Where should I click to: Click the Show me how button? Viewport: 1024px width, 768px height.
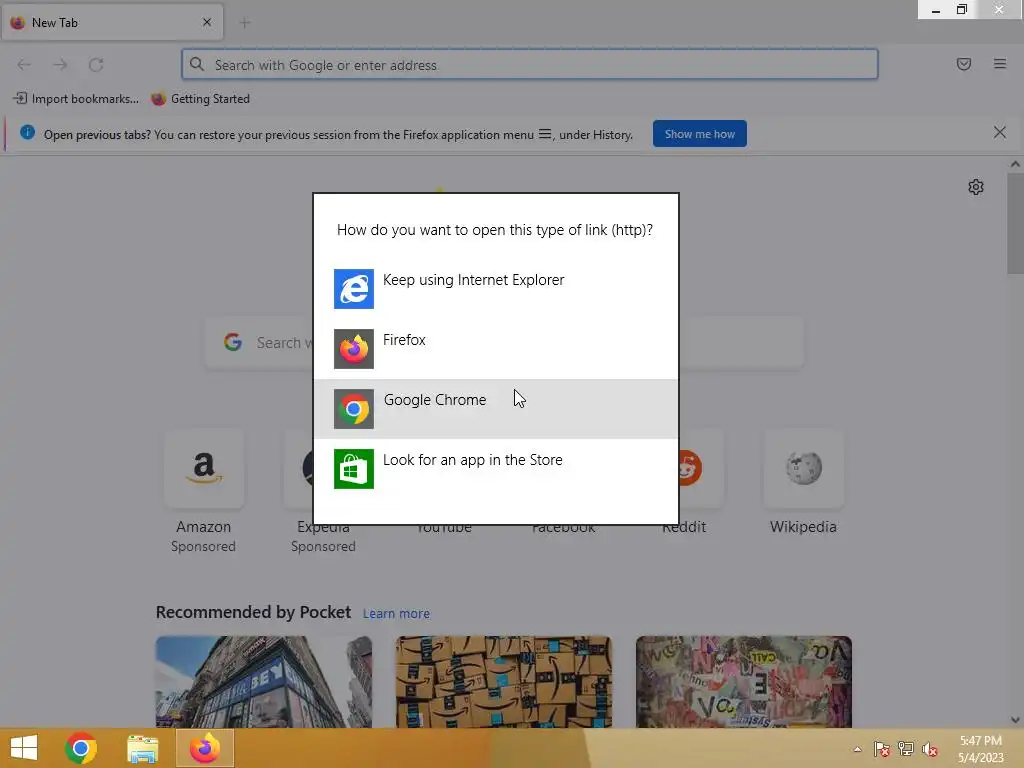coord(699,134)
